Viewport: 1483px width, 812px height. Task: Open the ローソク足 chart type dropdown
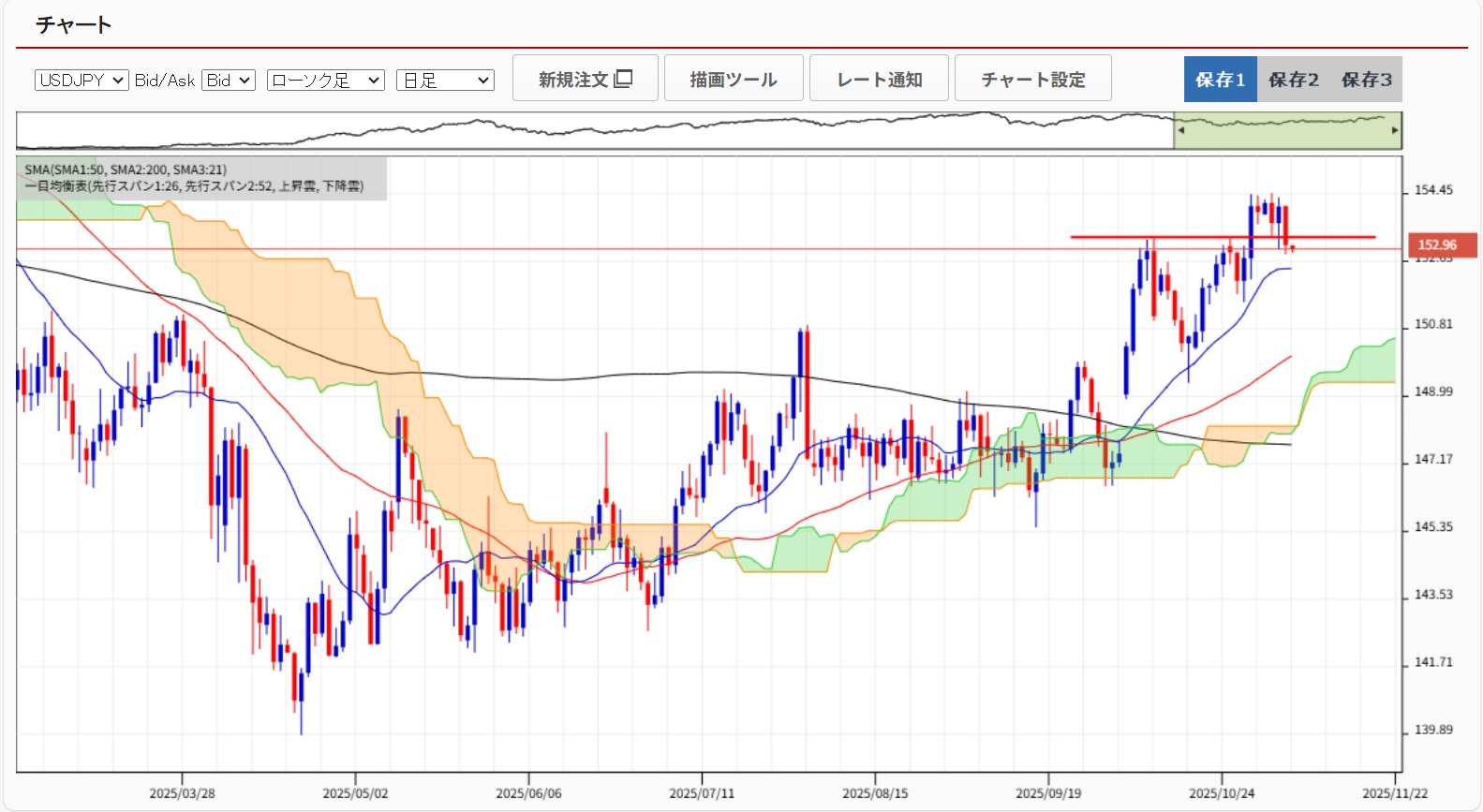[325, 81]
